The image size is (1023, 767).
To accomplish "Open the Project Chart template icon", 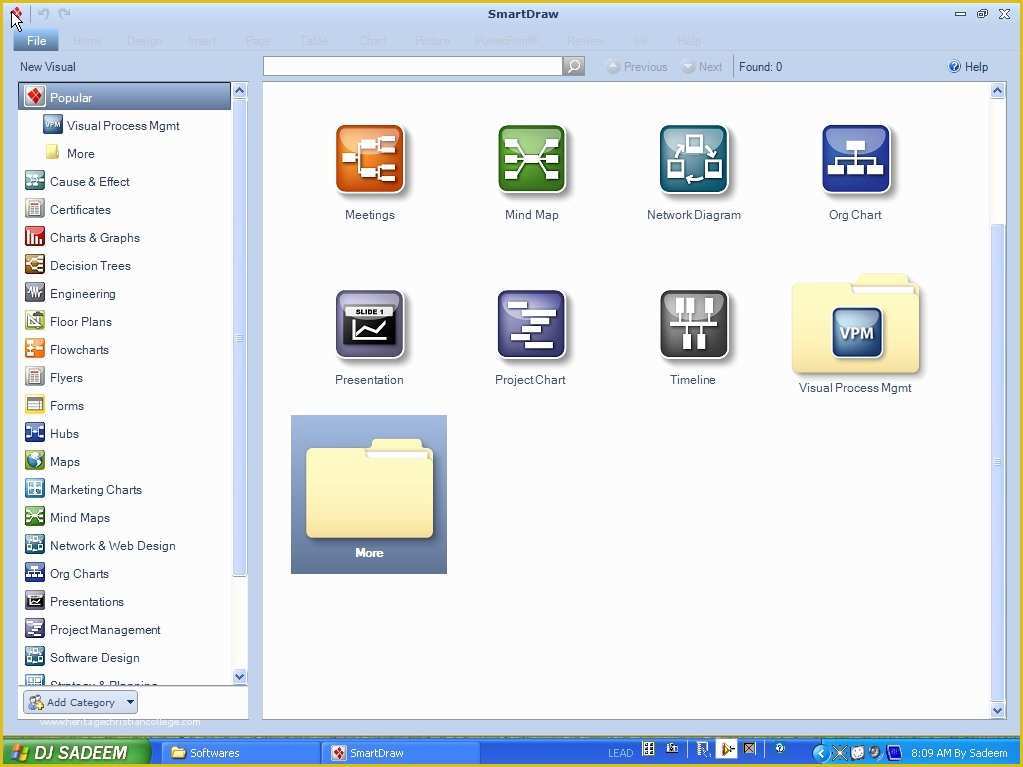I will coord(531,324).
